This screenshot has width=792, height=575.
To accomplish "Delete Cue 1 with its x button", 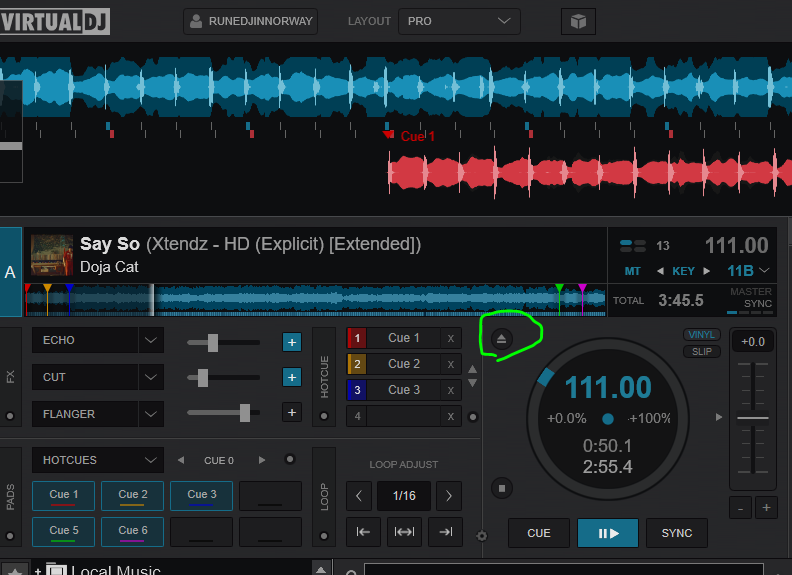I will tap(451, 338).
